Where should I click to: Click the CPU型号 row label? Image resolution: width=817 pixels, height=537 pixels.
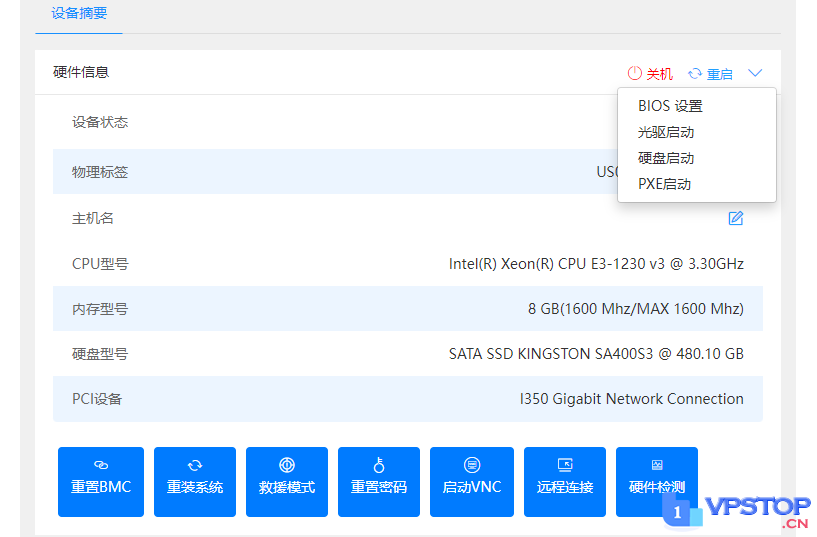pos(100,264)
